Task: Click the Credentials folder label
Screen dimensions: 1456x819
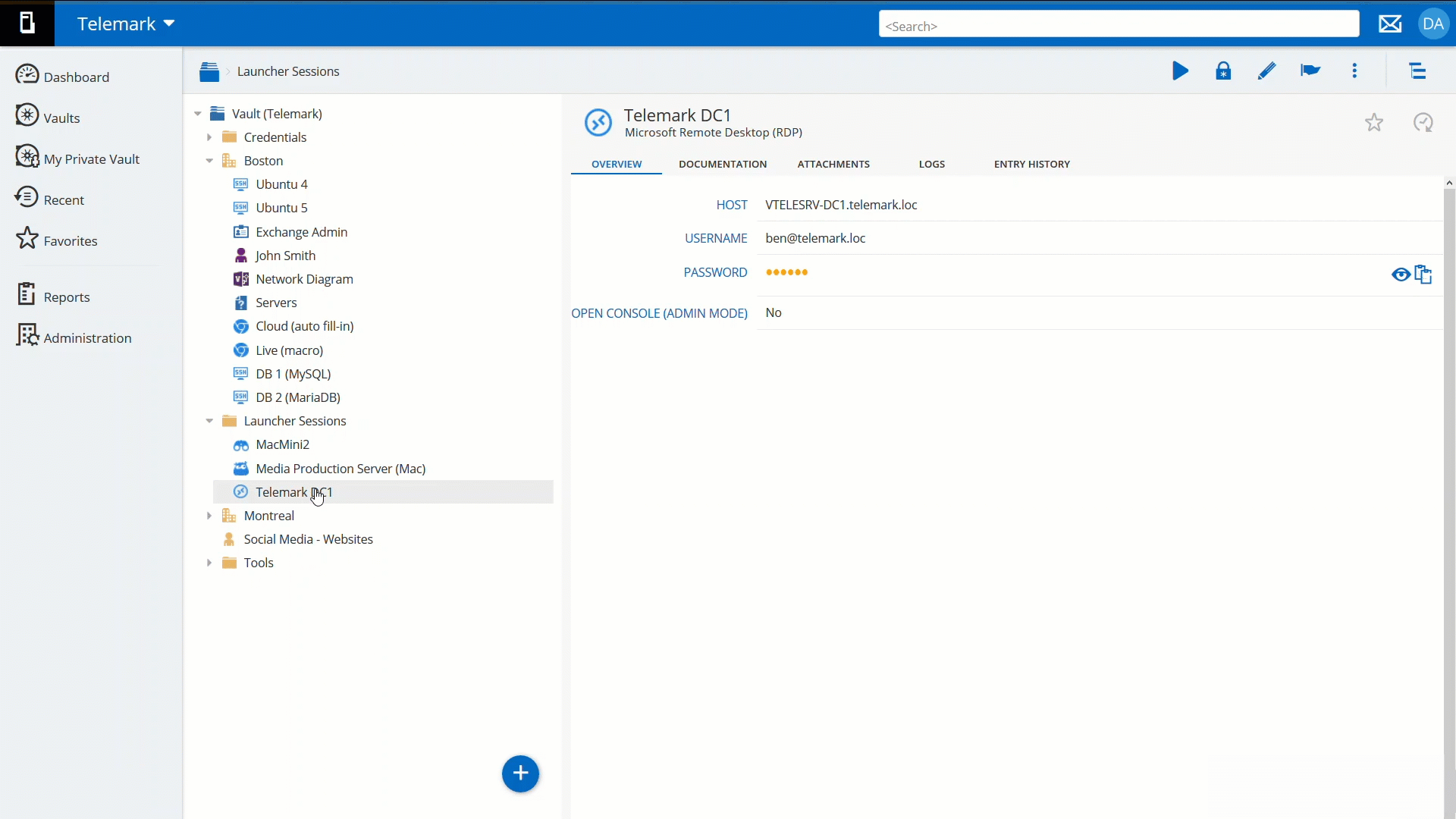Action: click(275, 137)
